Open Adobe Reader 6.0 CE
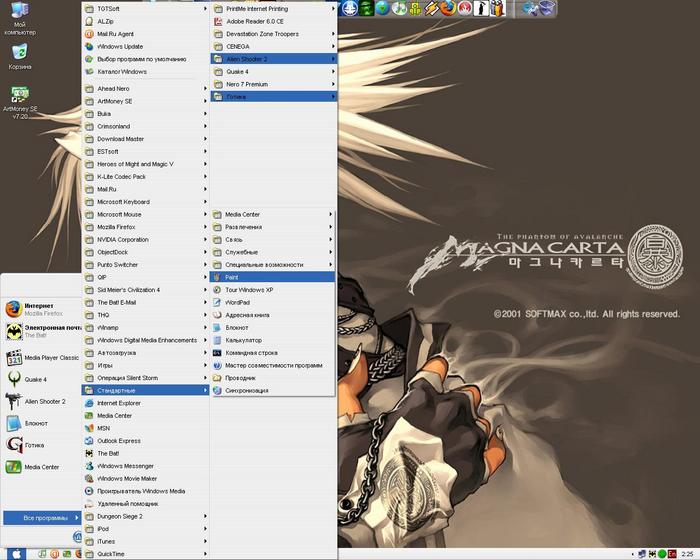700x560 pixels. (274, 21)
